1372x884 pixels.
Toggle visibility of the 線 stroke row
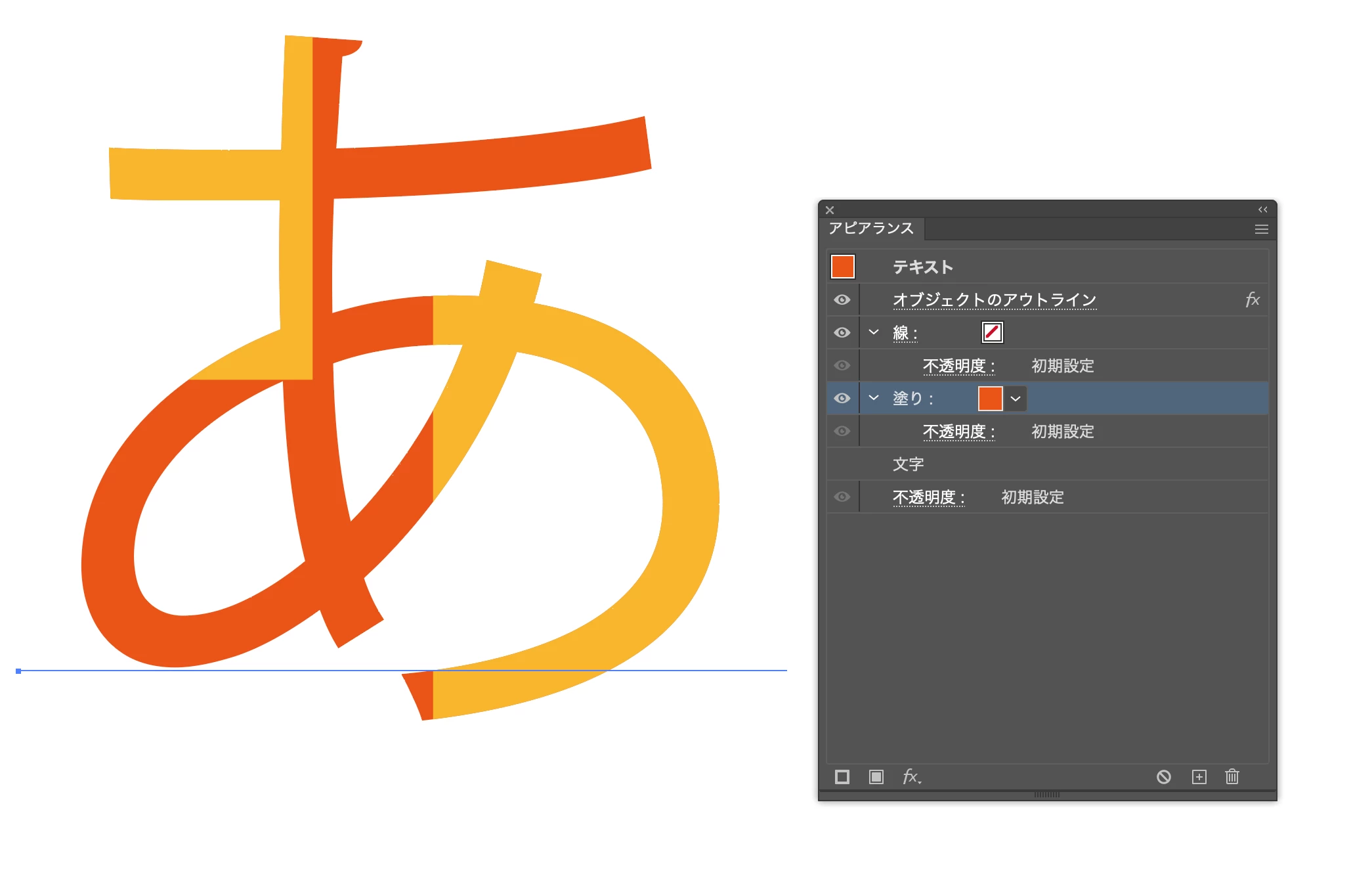tap(842, 333)
